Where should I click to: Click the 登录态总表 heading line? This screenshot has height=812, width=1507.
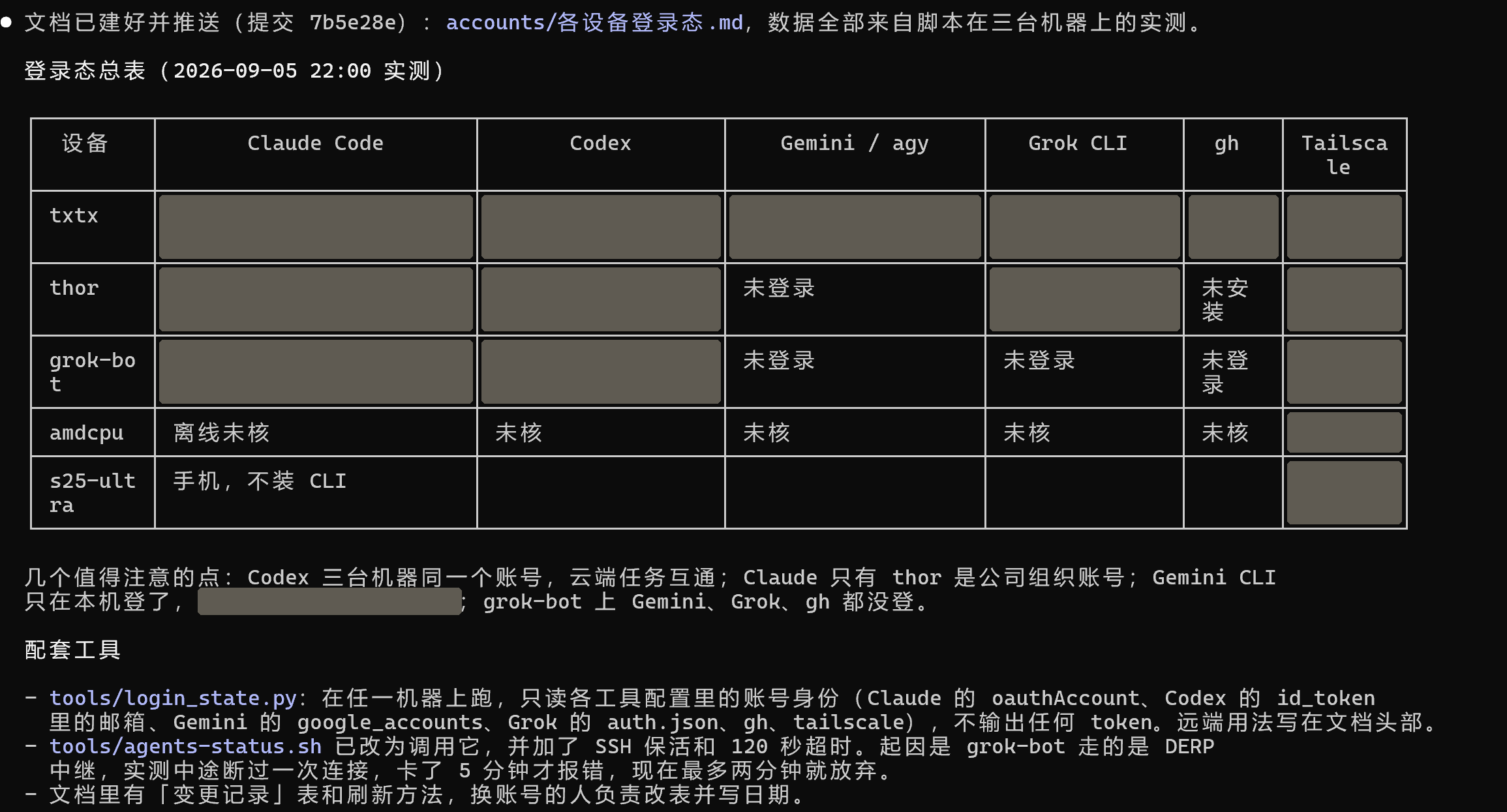pos(235,71)
